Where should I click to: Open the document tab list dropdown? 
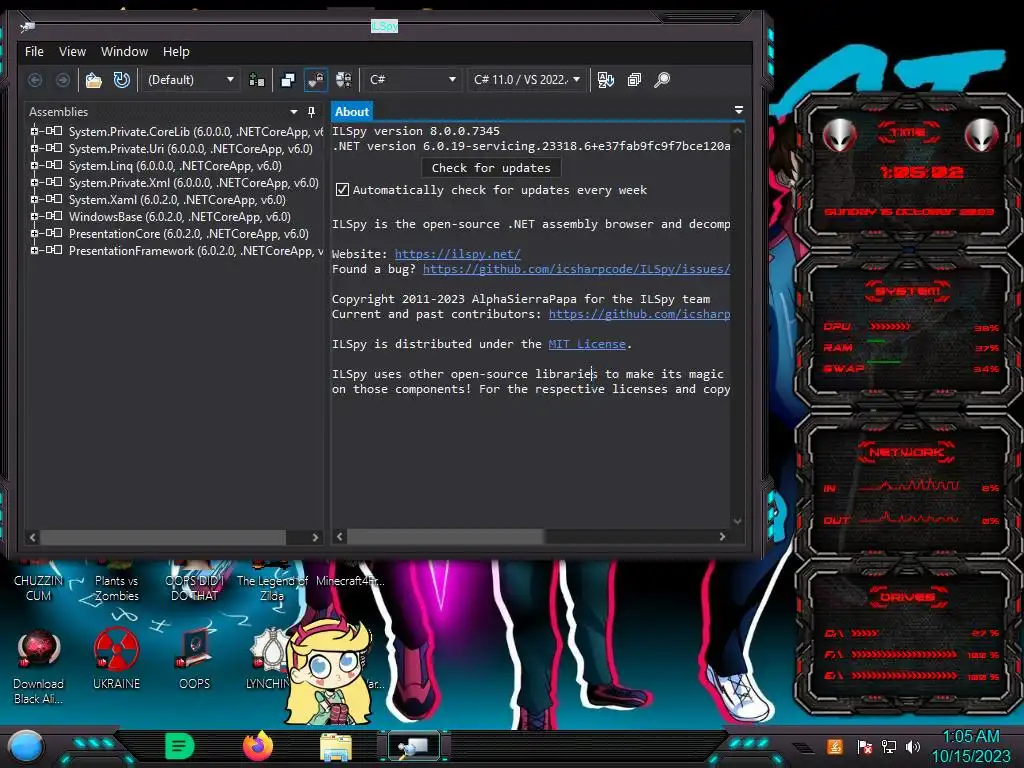(x=739, y=110)
